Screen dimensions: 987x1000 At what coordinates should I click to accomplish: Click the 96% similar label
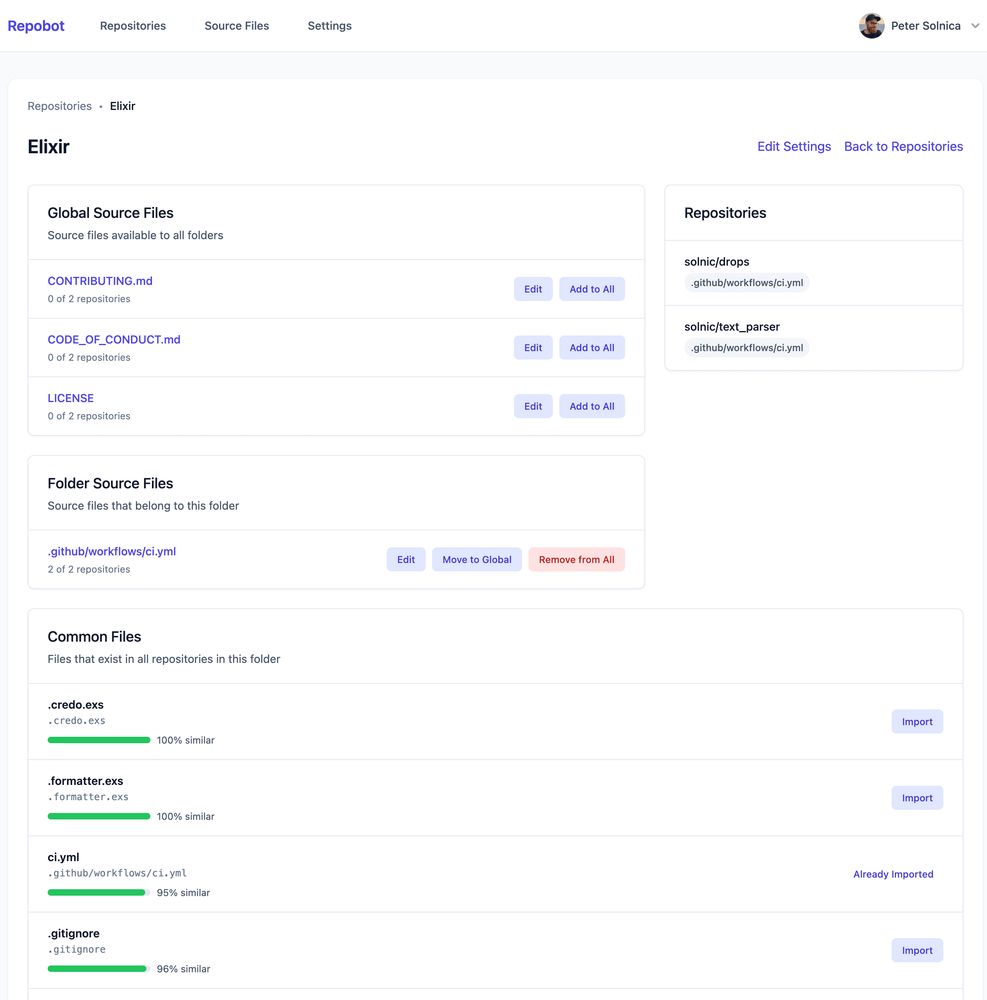(x=183, y=969)
